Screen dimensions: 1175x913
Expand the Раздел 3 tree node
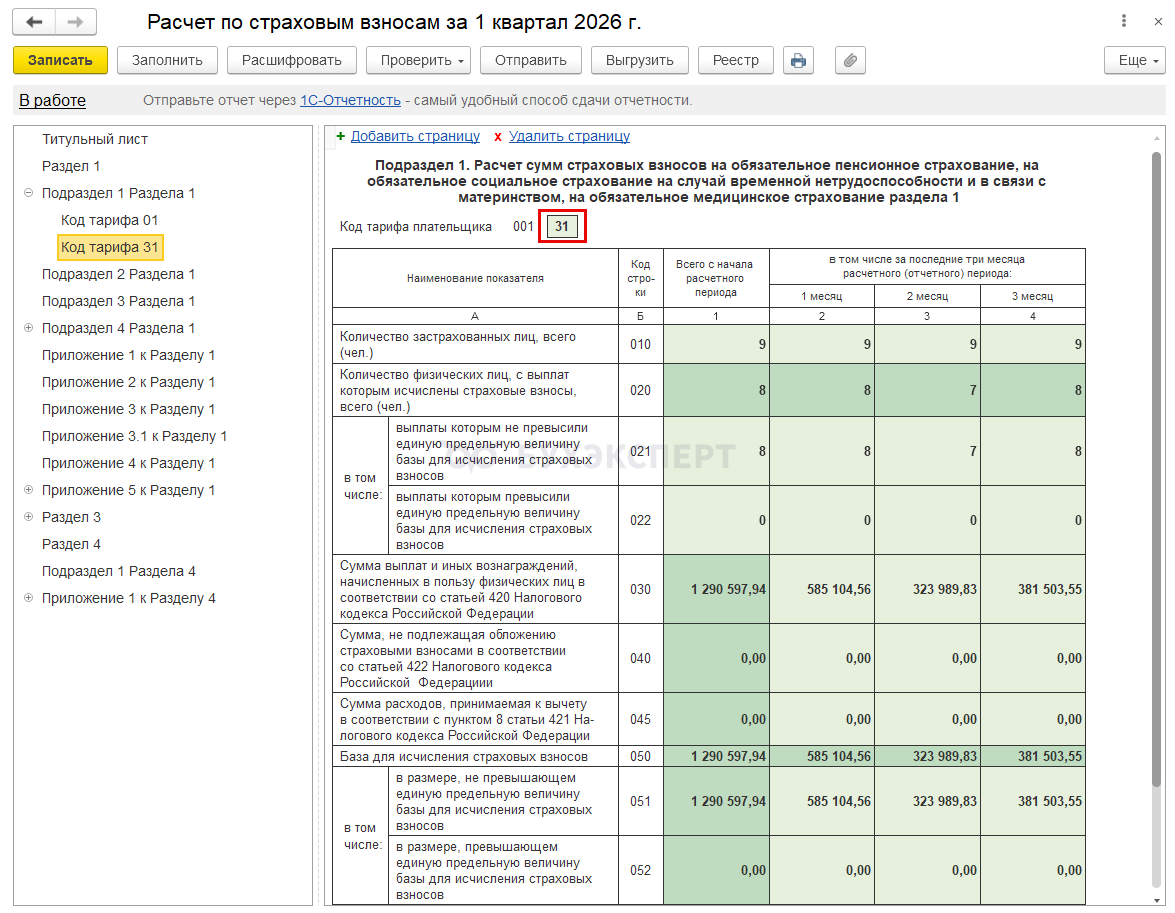(28, 517)
